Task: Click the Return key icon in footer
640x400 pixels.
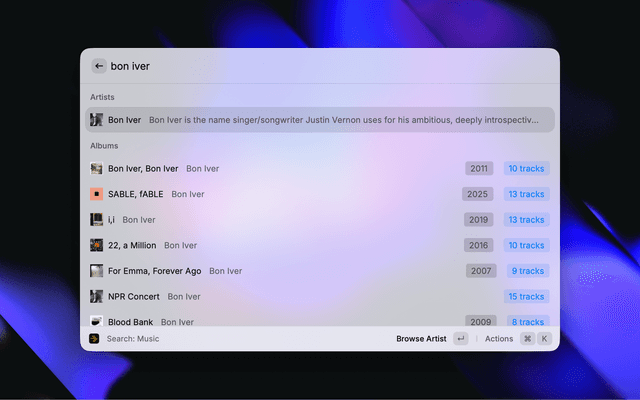Action: click(460, 339)
